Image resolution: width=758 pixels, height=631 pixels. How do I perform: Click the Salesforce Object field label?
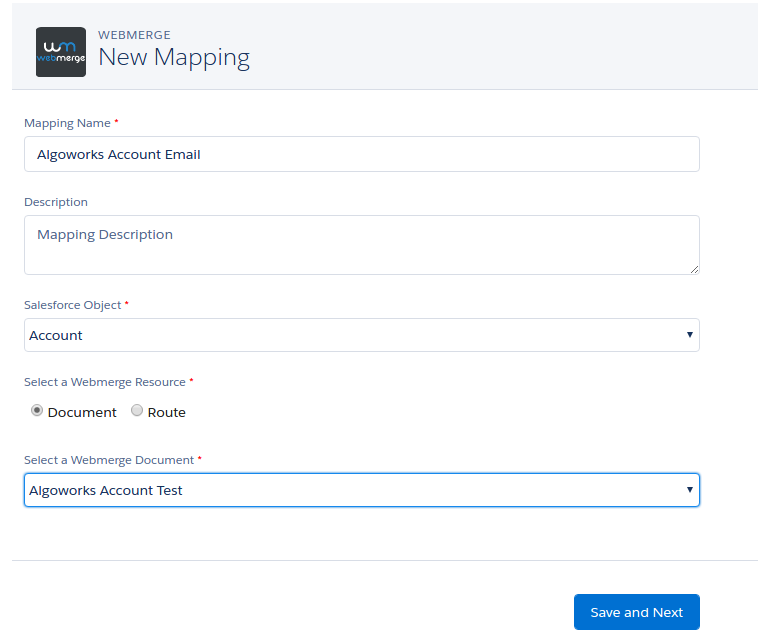click(x=72, y=304)
